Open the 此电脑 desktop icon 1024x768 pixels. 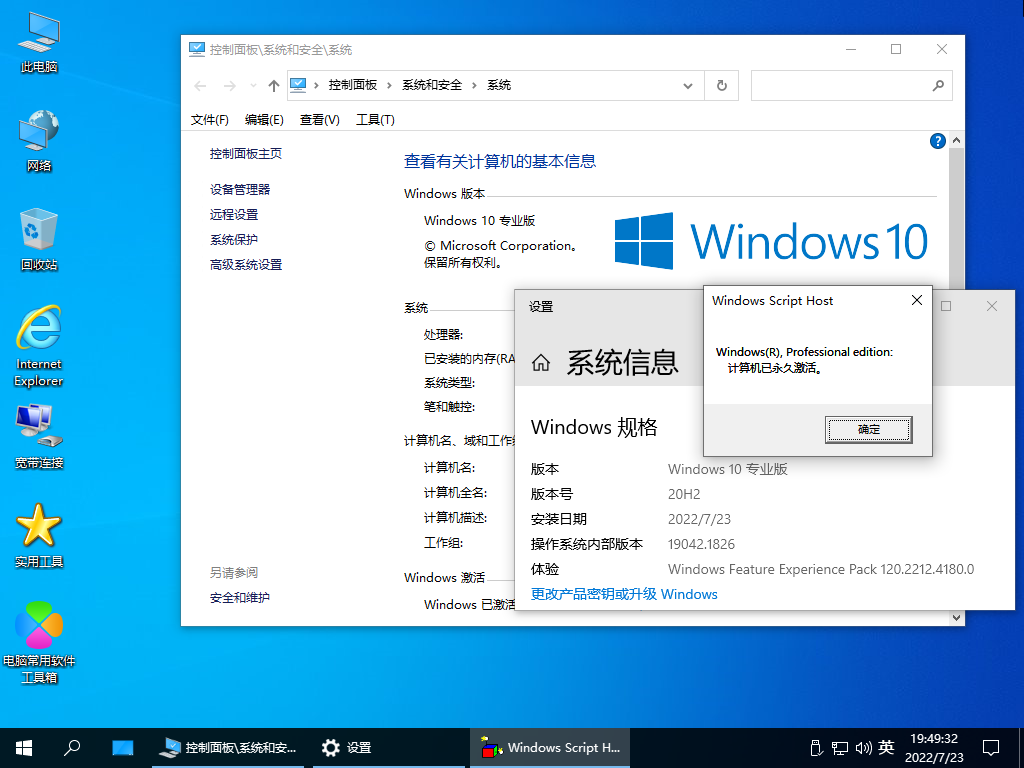click(x=39, y=42)
